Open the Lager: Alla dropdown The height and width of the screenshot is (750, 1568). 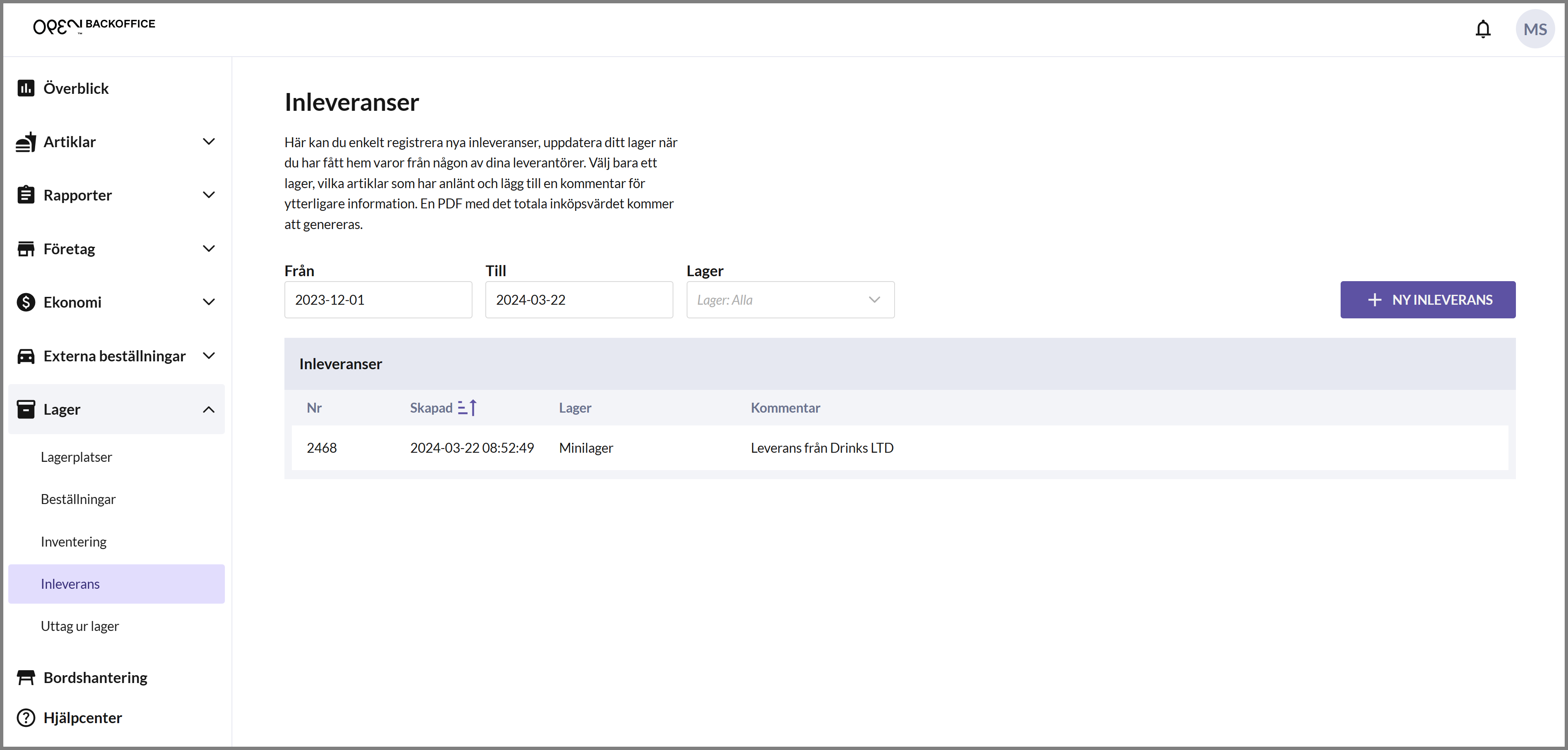[x=790, y=299]
